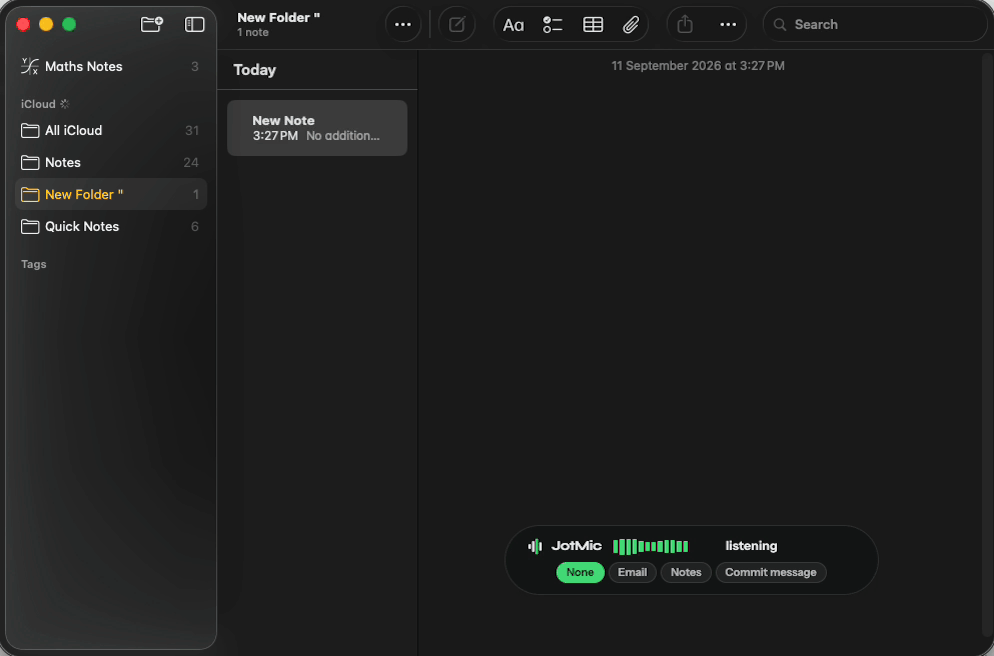
Task: Click the JotMic waveform logo icon
Action: tap(535, 546)
